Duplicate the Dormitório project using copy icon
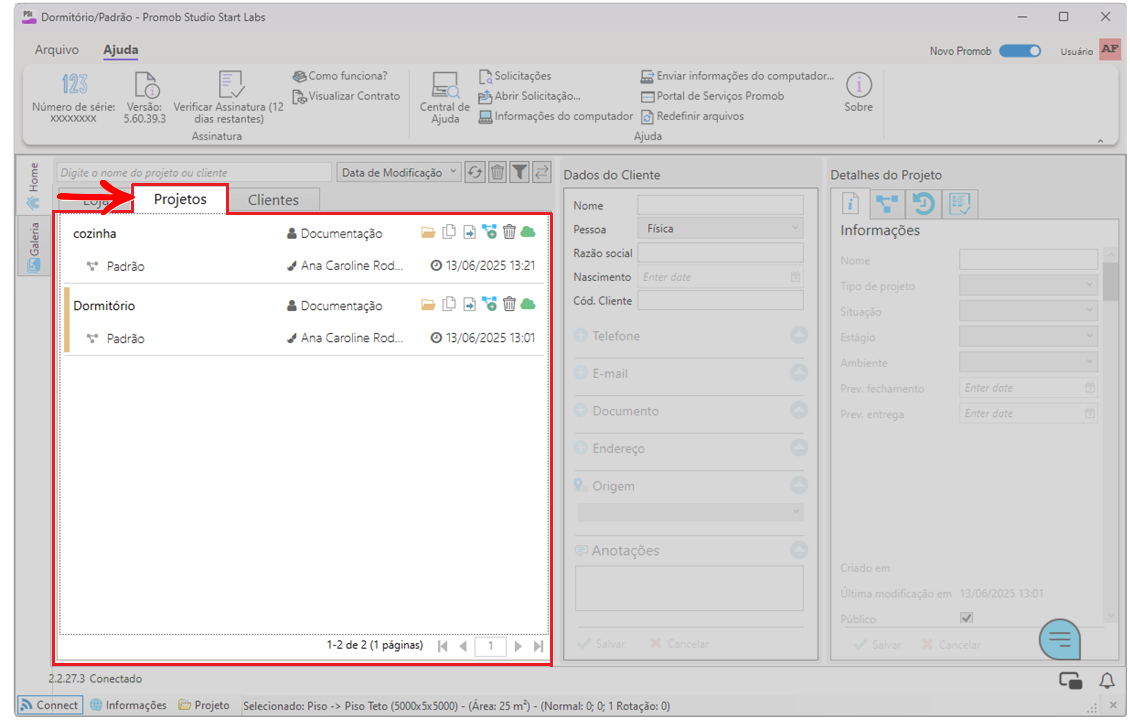Viewport: 1130px width, 720px height. click(x=449, y=304)
